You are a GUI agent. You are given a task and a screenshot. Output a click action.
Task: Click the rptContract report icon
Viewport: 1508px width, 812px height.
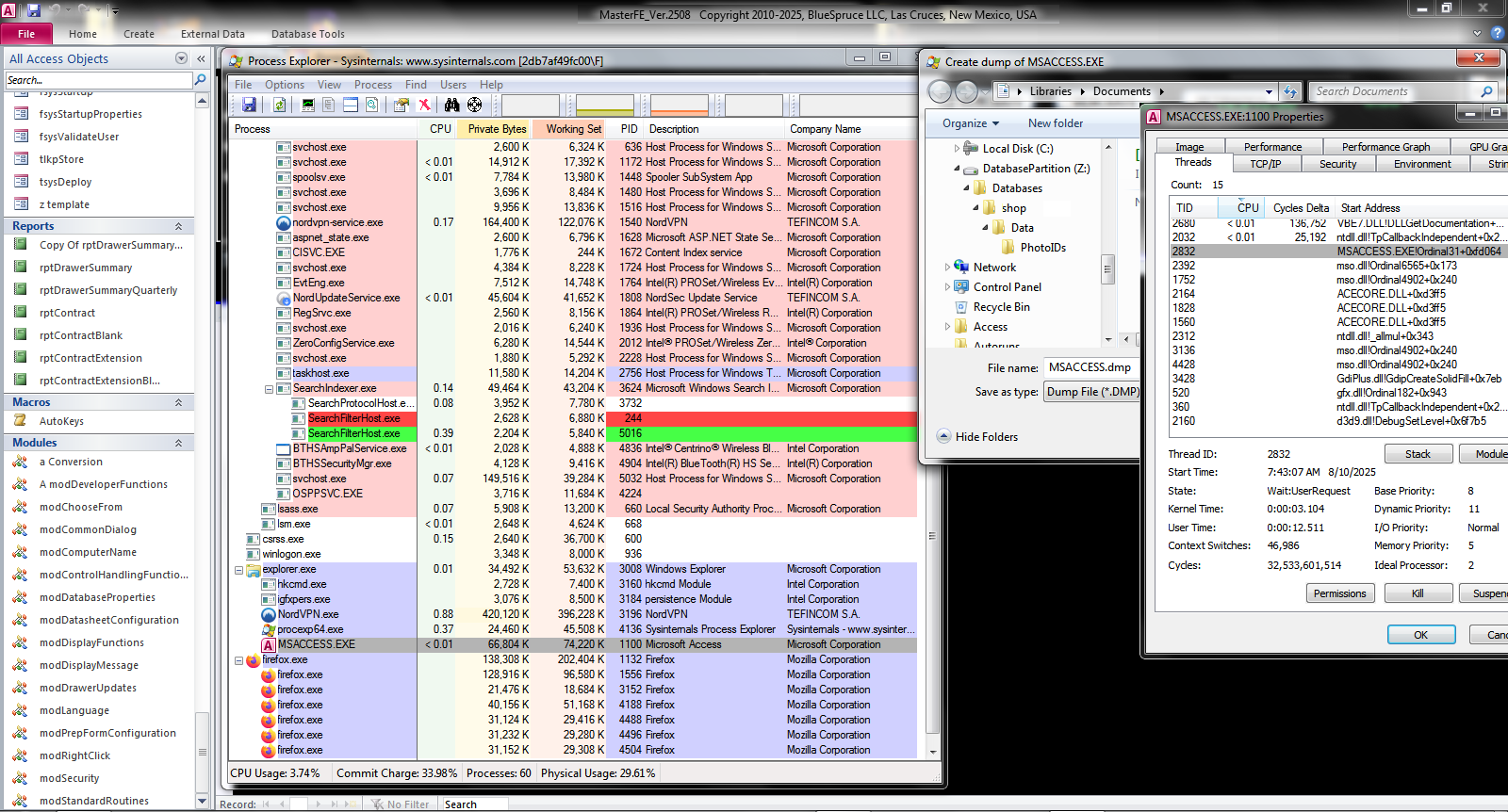21,312
